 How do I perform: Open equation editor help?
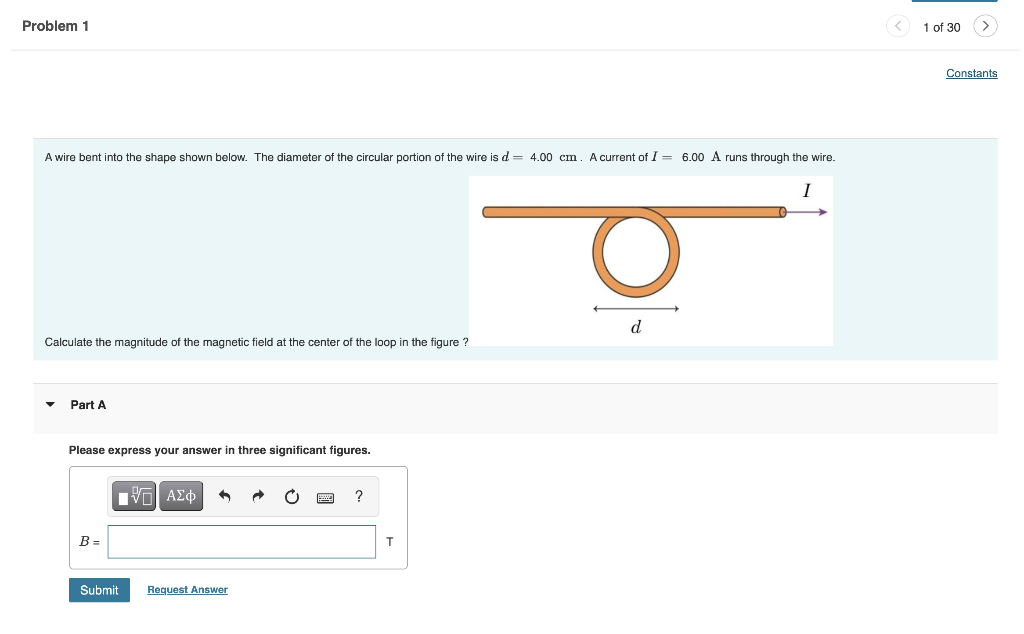tap(358, 495)
